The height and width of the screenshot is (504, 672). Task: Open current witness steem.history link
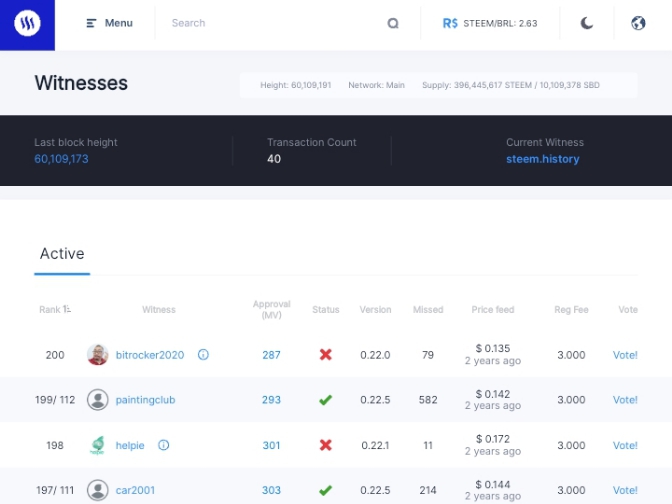543,159
